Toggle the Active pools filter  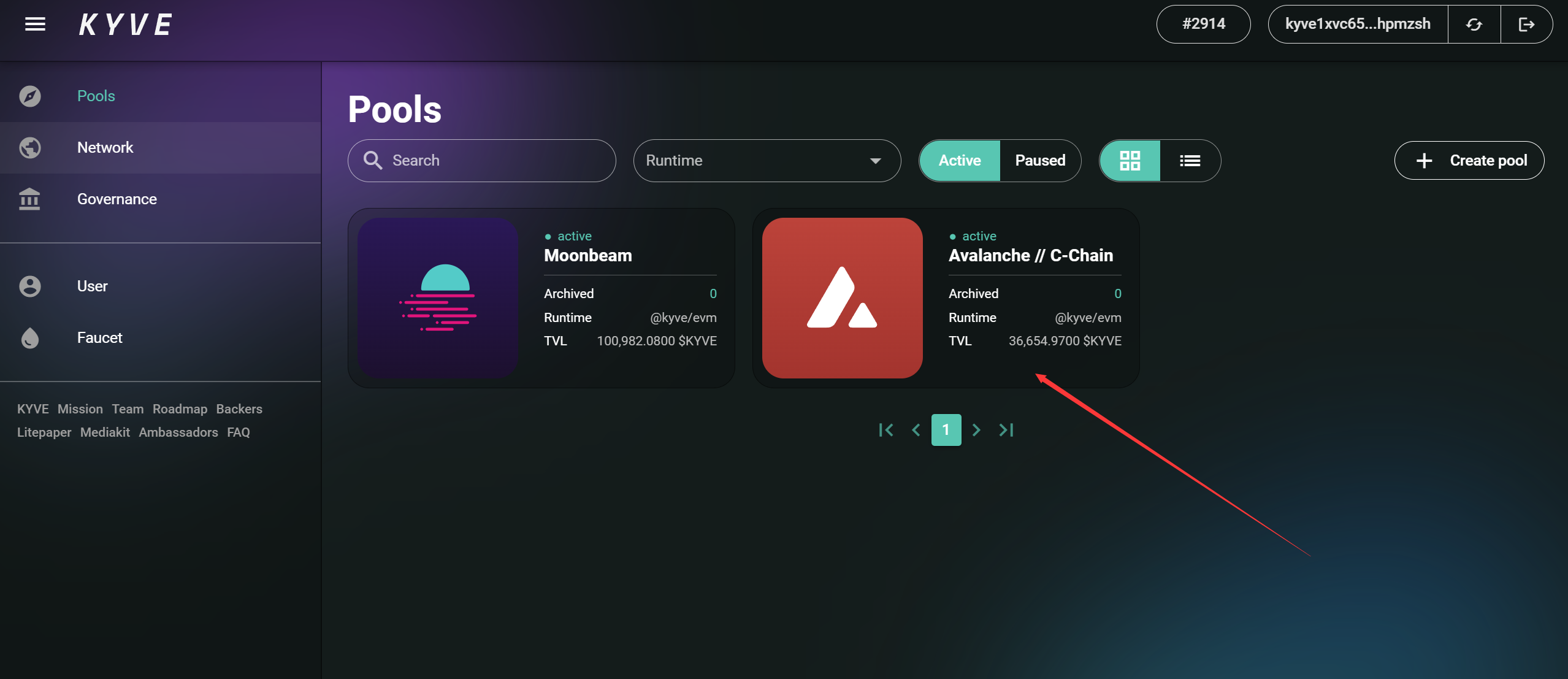tap(960, 161)
